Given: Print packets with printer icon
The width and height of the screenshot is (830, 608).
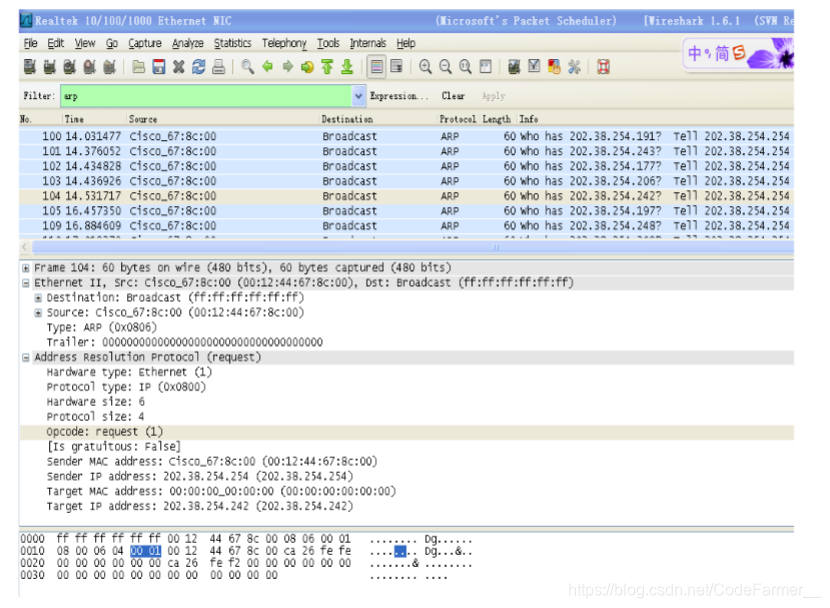Looking at the screenshot, I should (x=219, y=67).
